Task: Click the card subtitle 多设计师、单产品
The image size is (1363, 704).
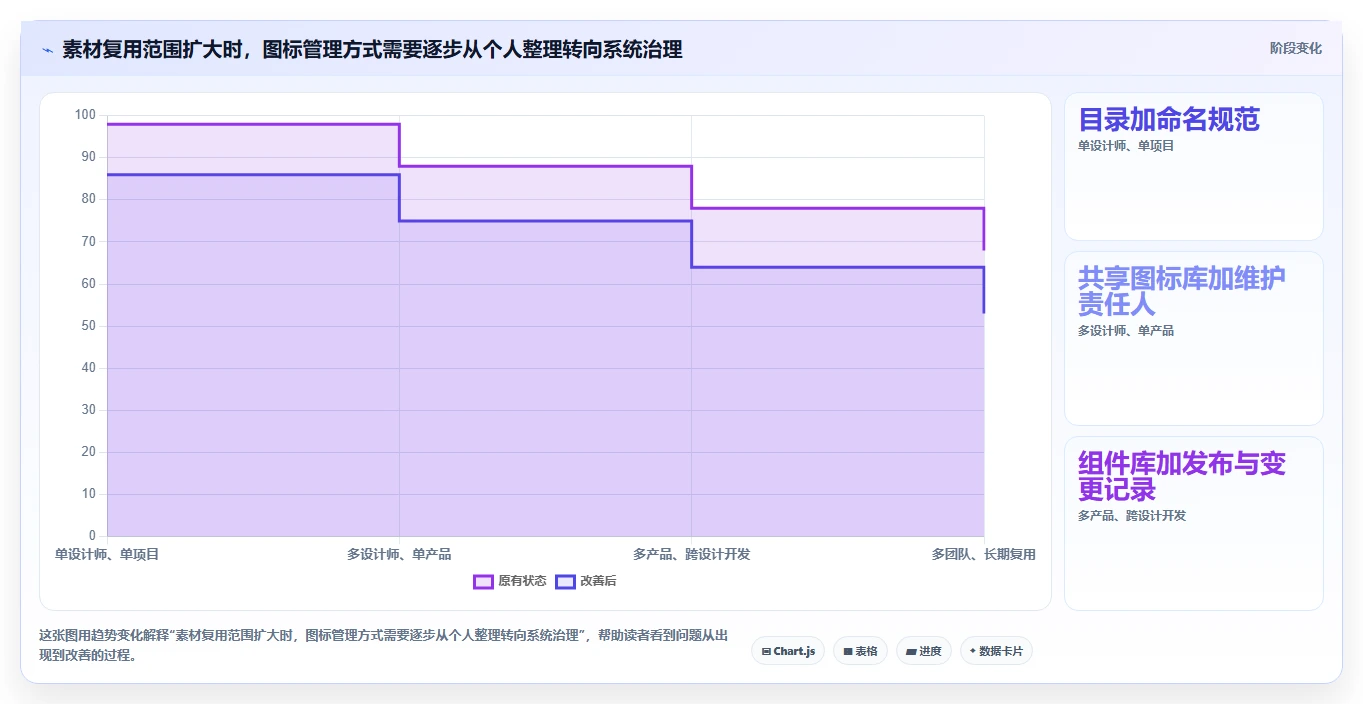Action: point(1126,331)
